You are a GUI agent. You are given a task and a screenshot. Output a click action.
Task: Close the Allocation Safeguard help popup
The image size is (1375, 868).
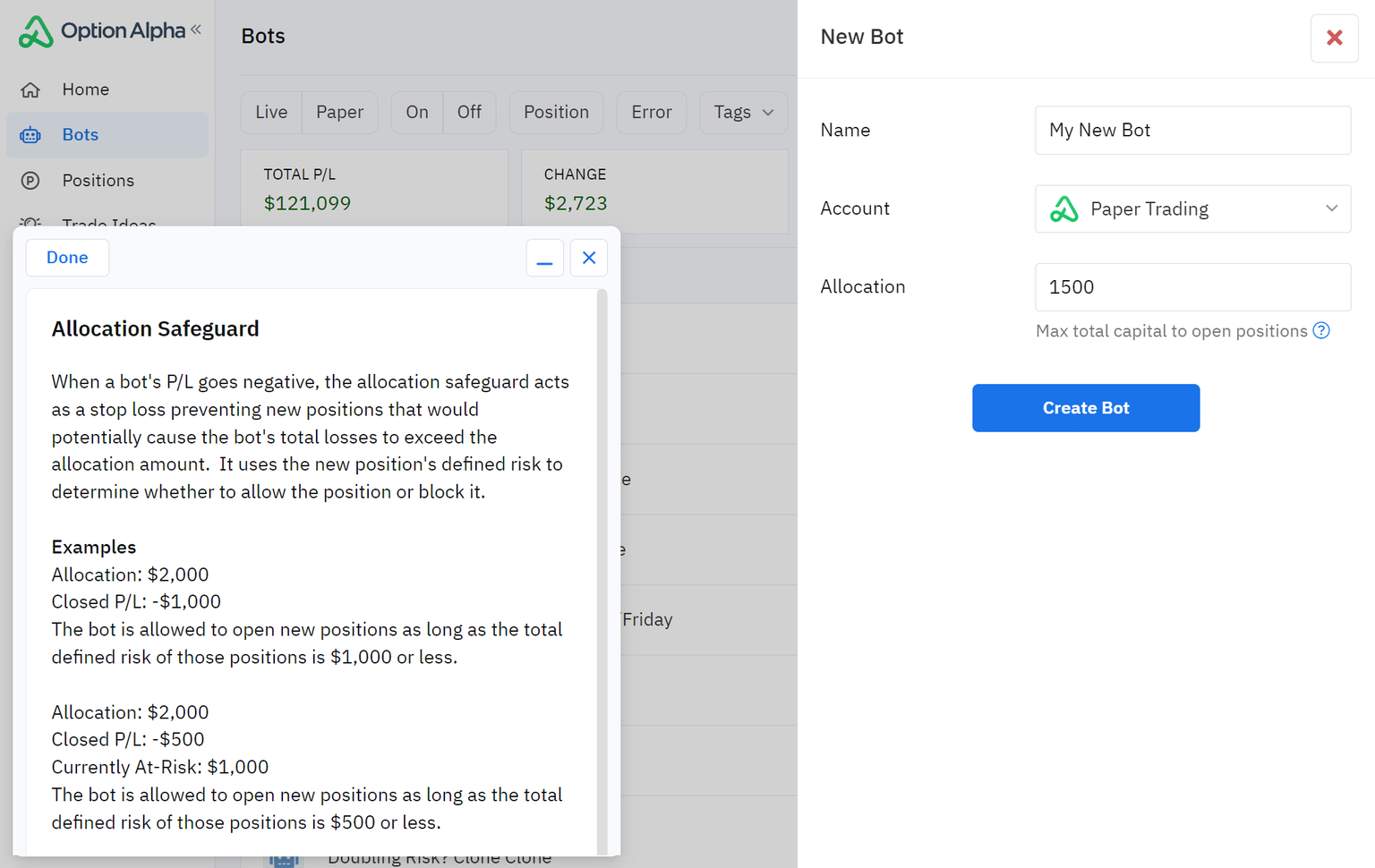coord(589,259)
